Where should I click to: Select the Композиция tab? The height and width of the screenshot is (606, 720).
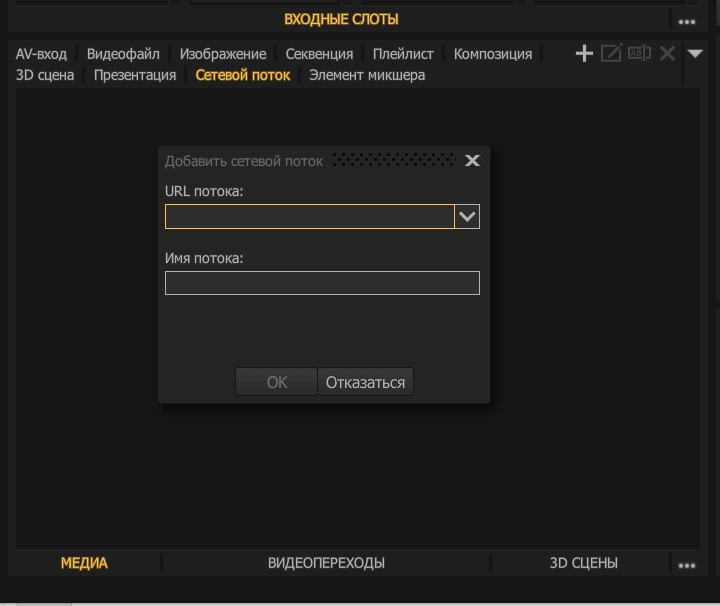point(493,54)
